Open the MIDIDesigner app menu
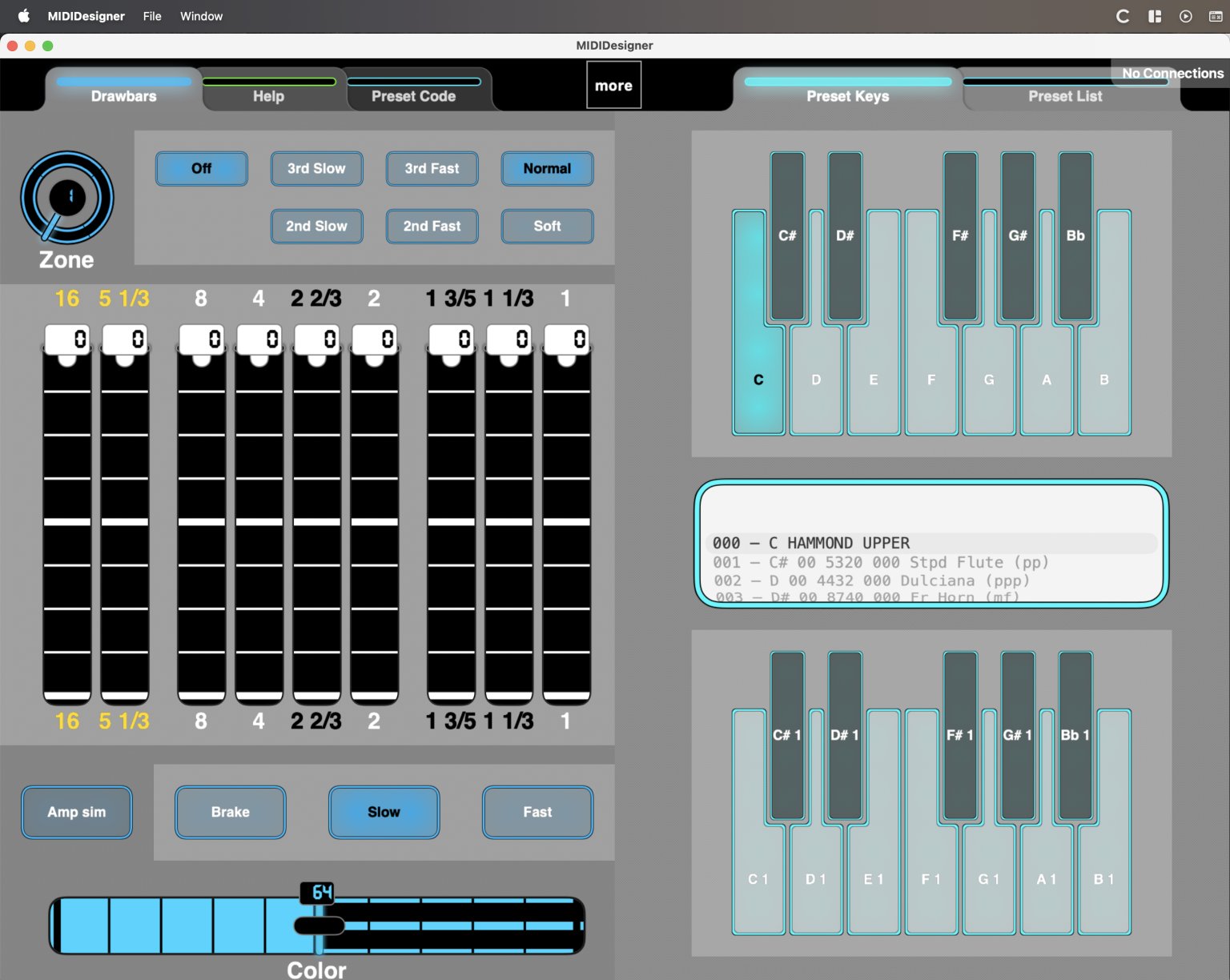This screenshot has width=1230, height=980. 86,16
